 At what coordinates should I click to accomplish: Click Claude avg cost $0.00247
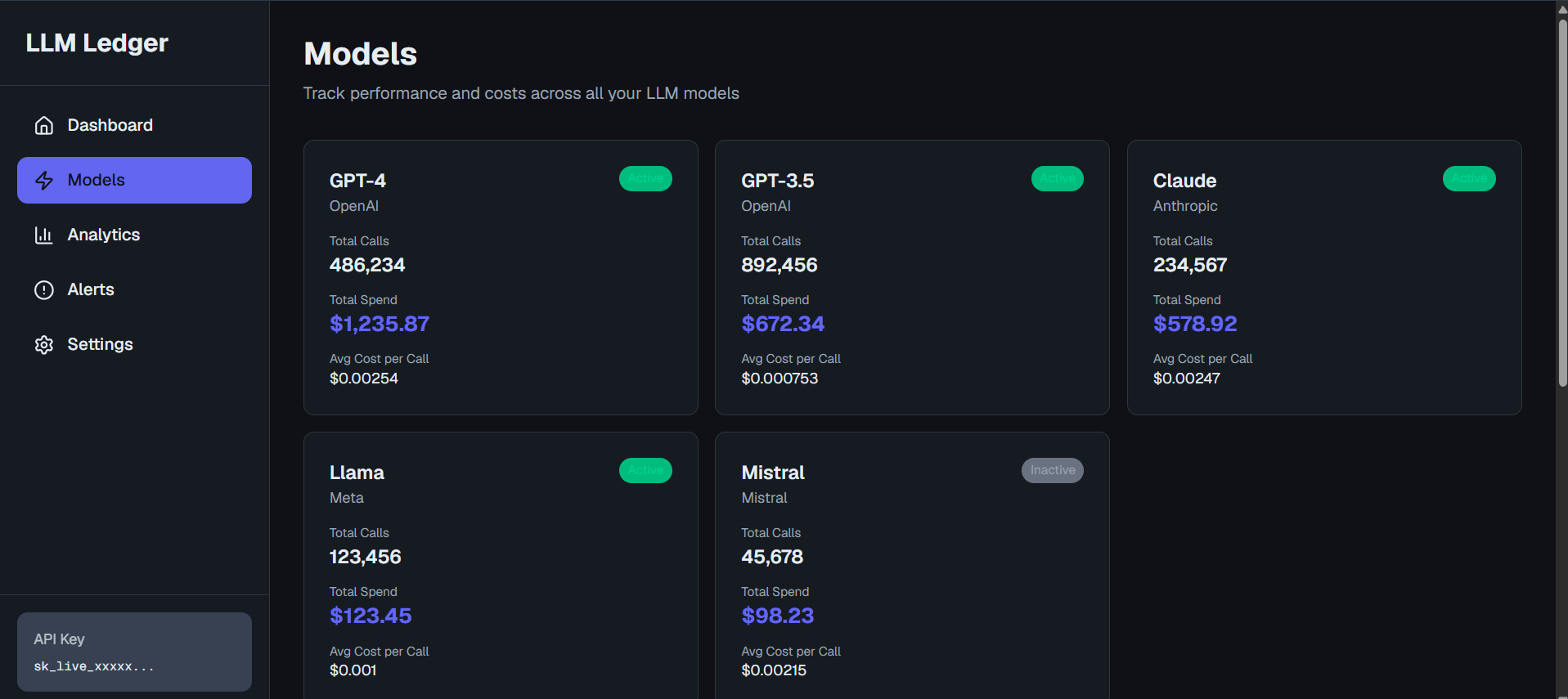[x=1187, y=379]
